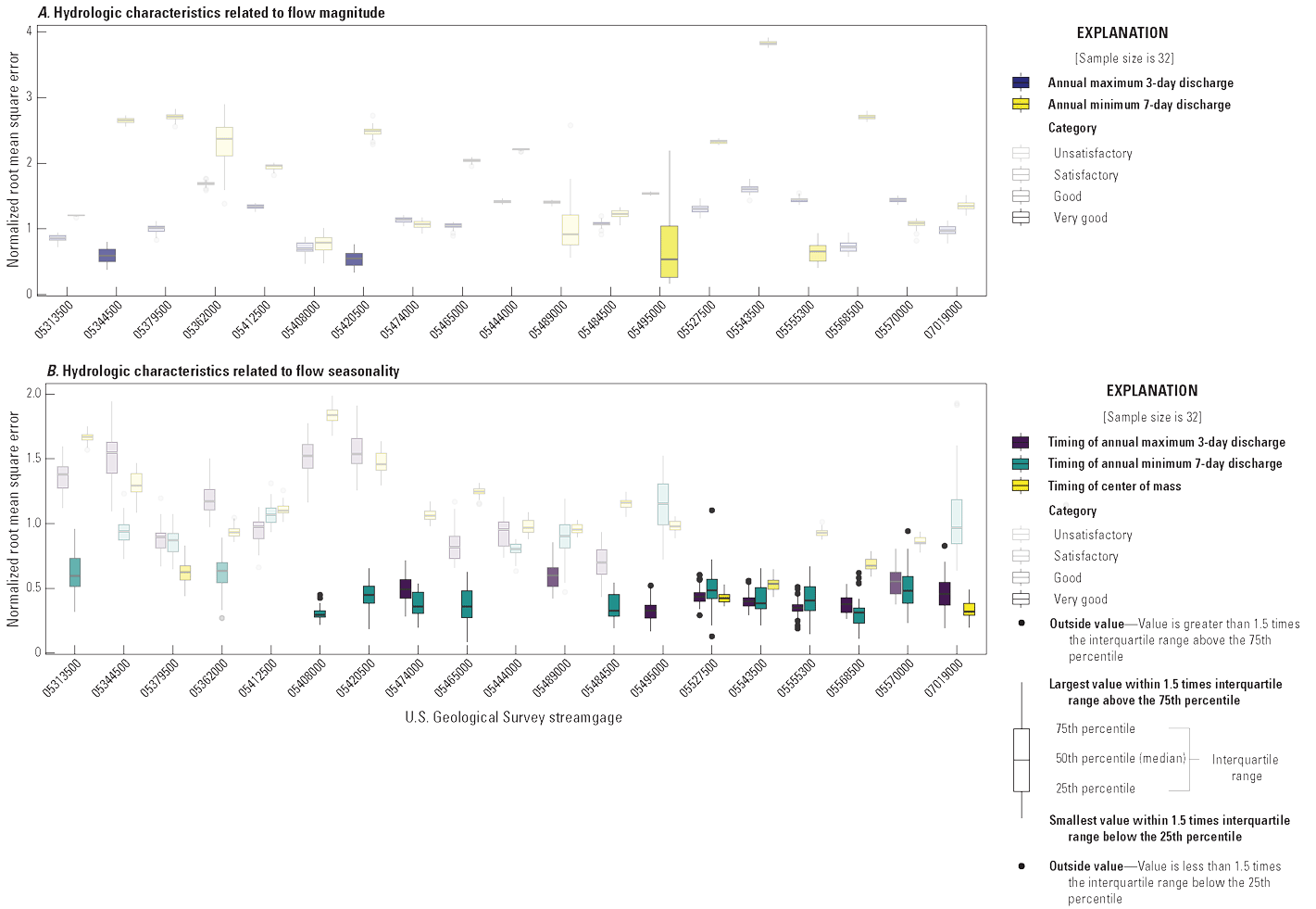Expand the Category section in panel B explanation

coord(1072,511)
